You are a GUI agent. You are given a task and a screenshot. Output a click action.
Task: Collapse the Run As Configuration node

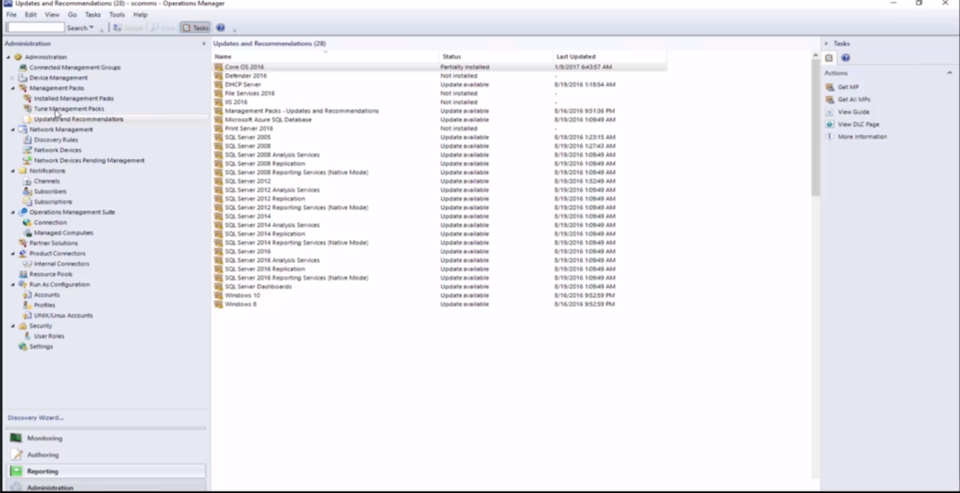tap(12, 284)
